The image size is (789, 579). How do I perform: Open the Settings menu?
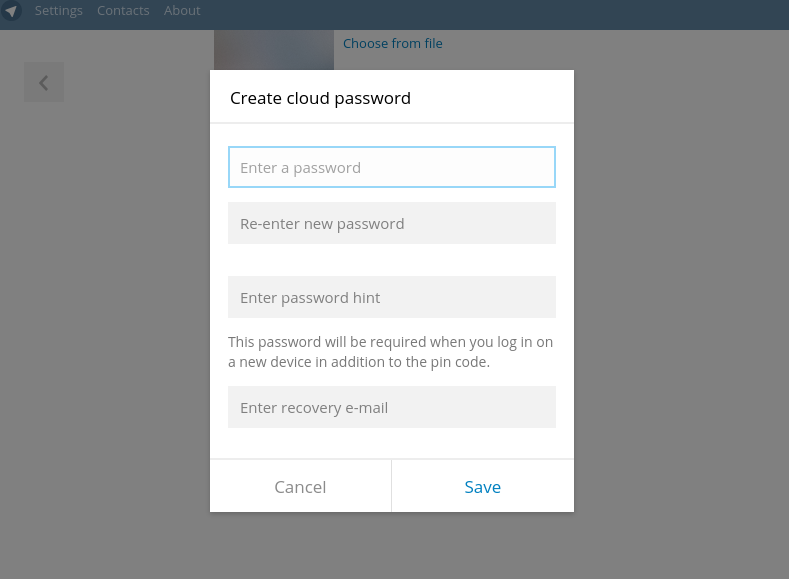click(58, 11)
